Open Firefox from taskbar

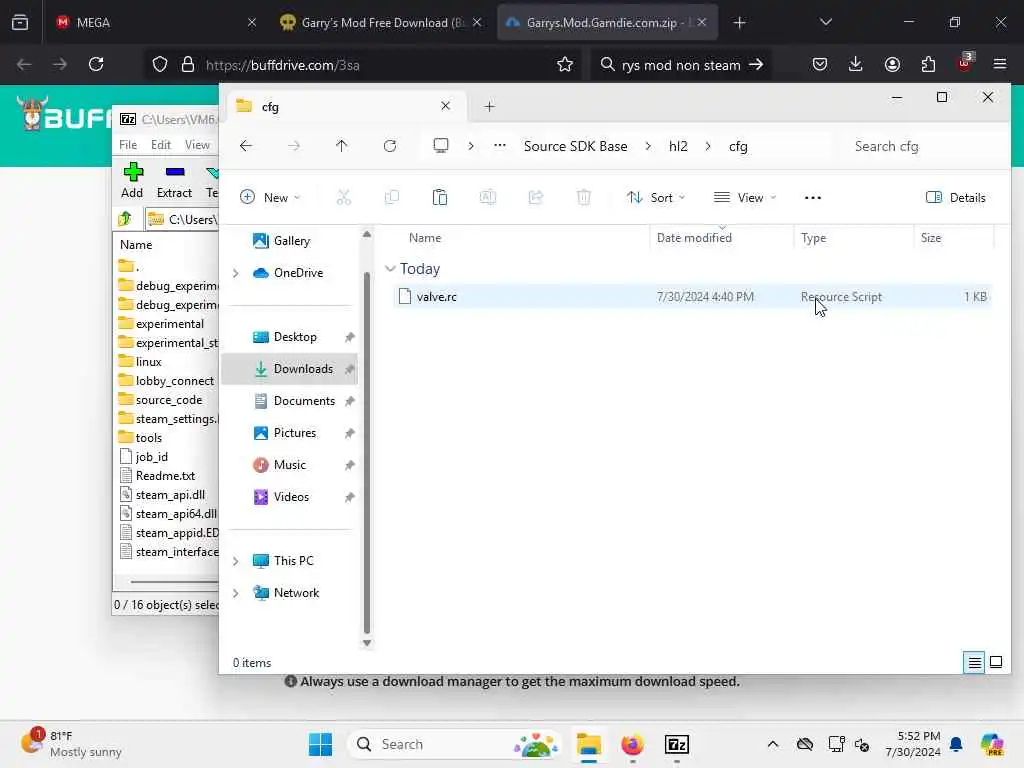point(632,744)
